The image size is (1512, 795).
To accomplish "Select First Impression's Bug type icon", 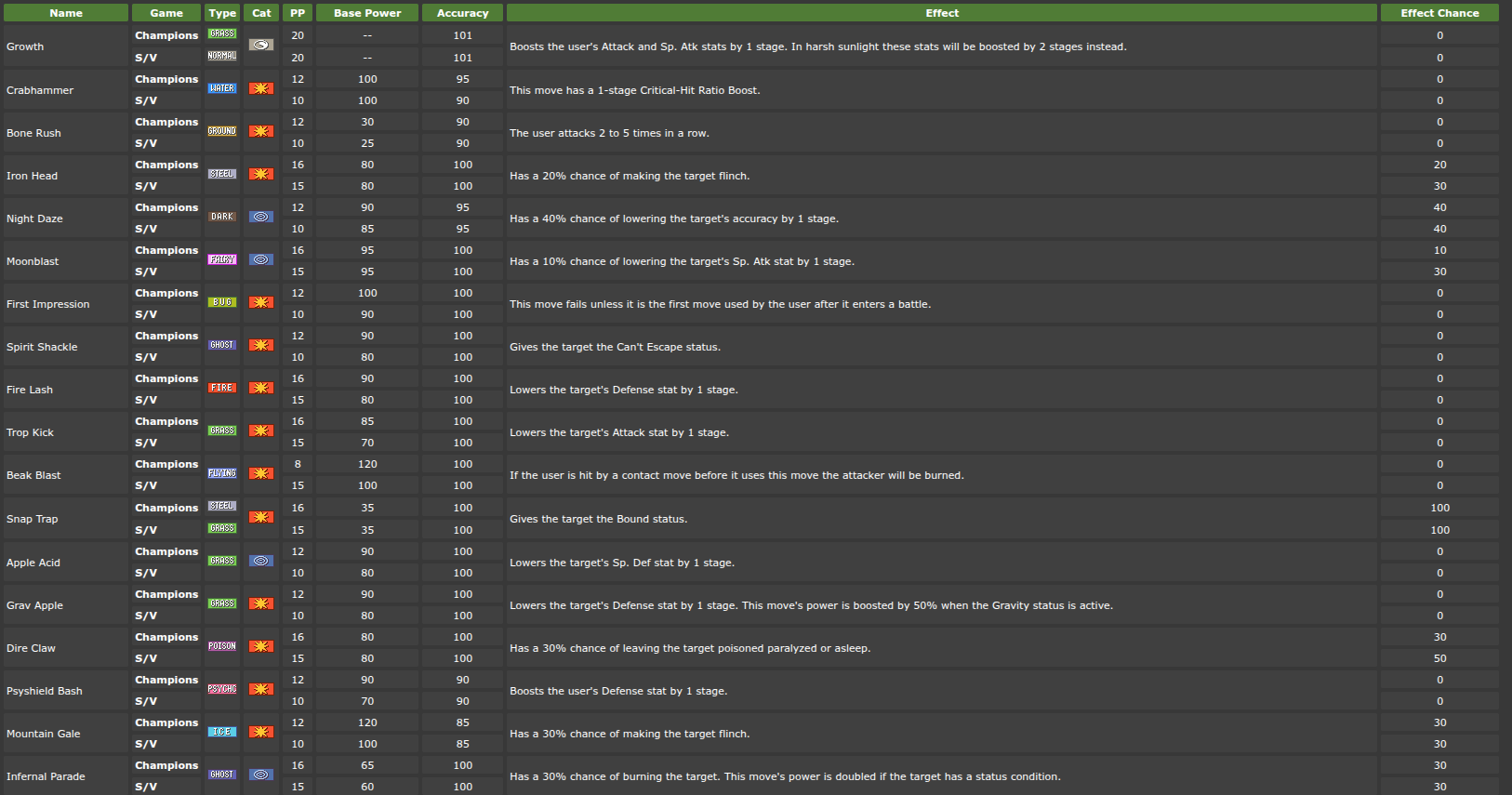I will pyautogui.click(x=222, y=302).
